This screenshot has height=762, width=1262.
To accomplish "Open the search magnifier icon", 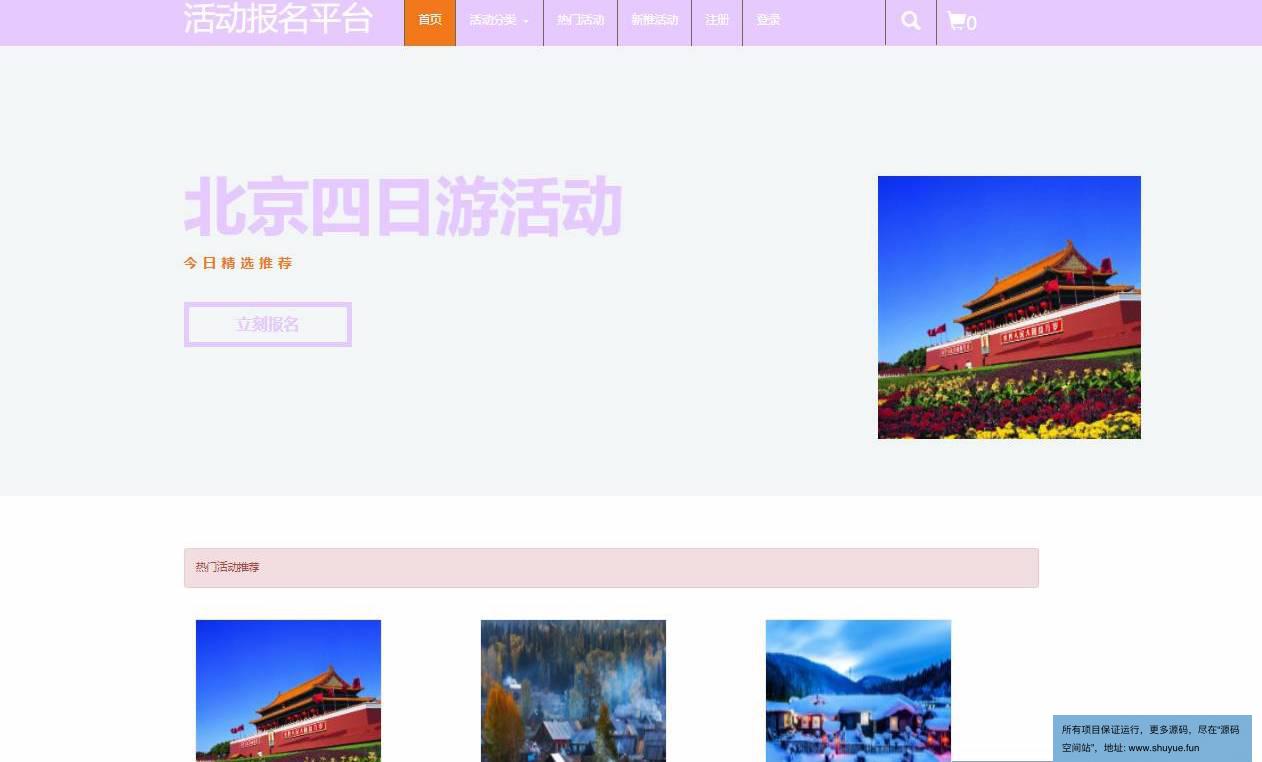I will pyautogui.click(x=910, y=21).
